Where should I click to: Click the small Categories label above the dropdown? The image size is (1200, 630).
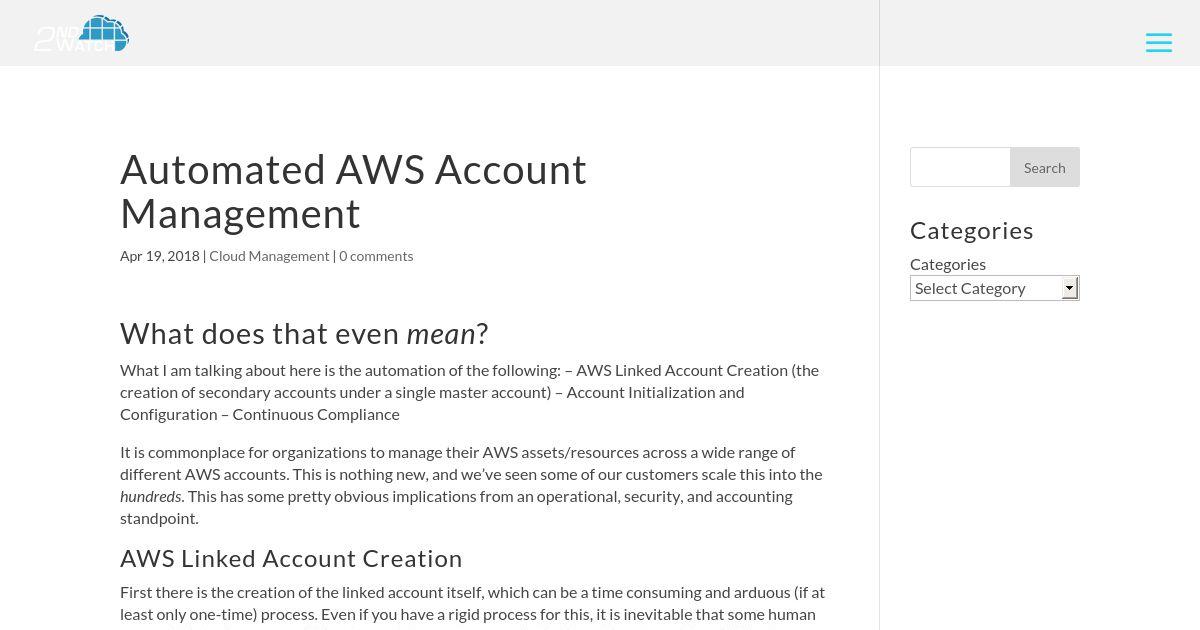click(948, 264)
